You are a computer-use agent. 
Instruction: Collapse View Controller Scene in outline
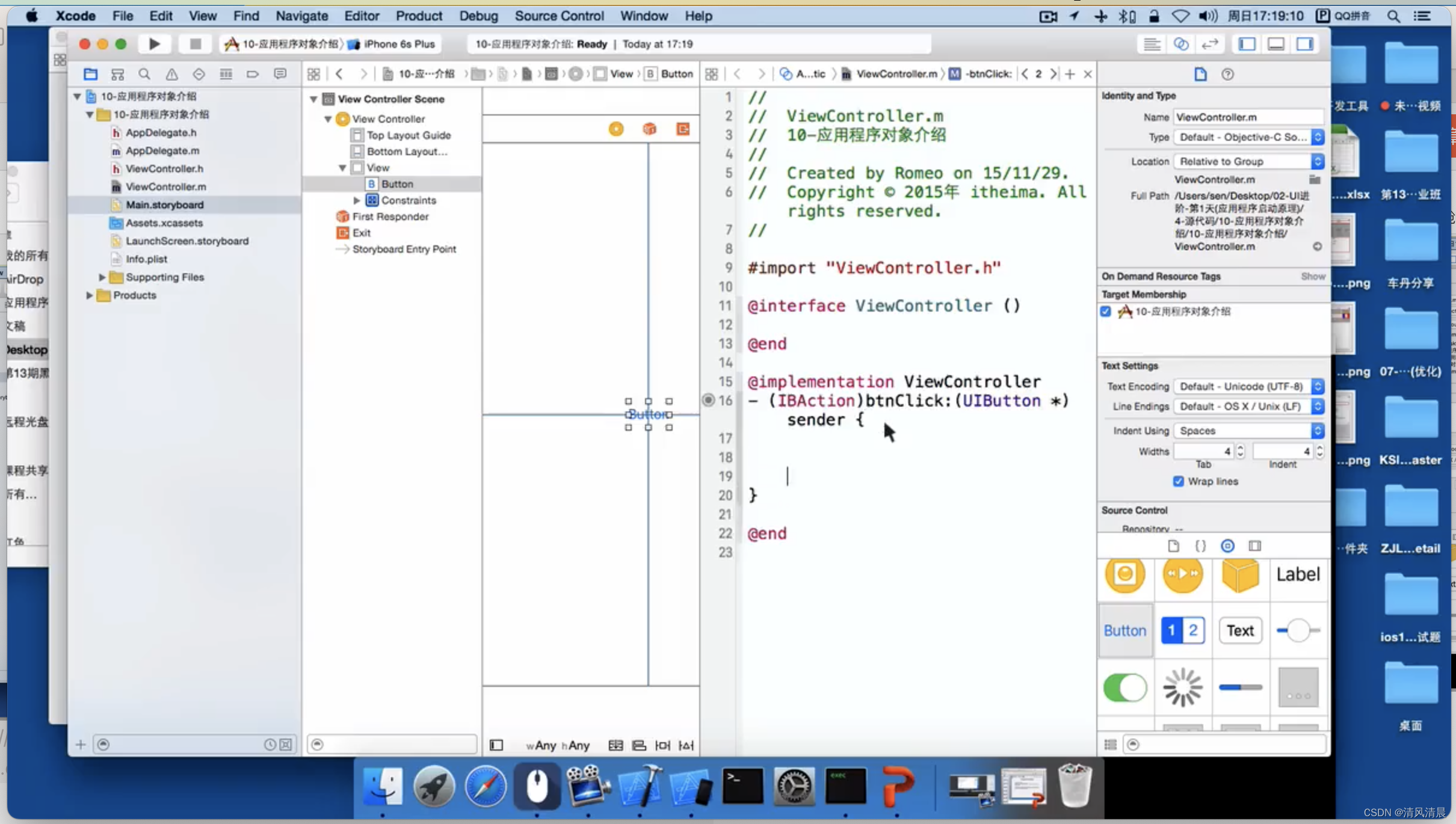313,99
